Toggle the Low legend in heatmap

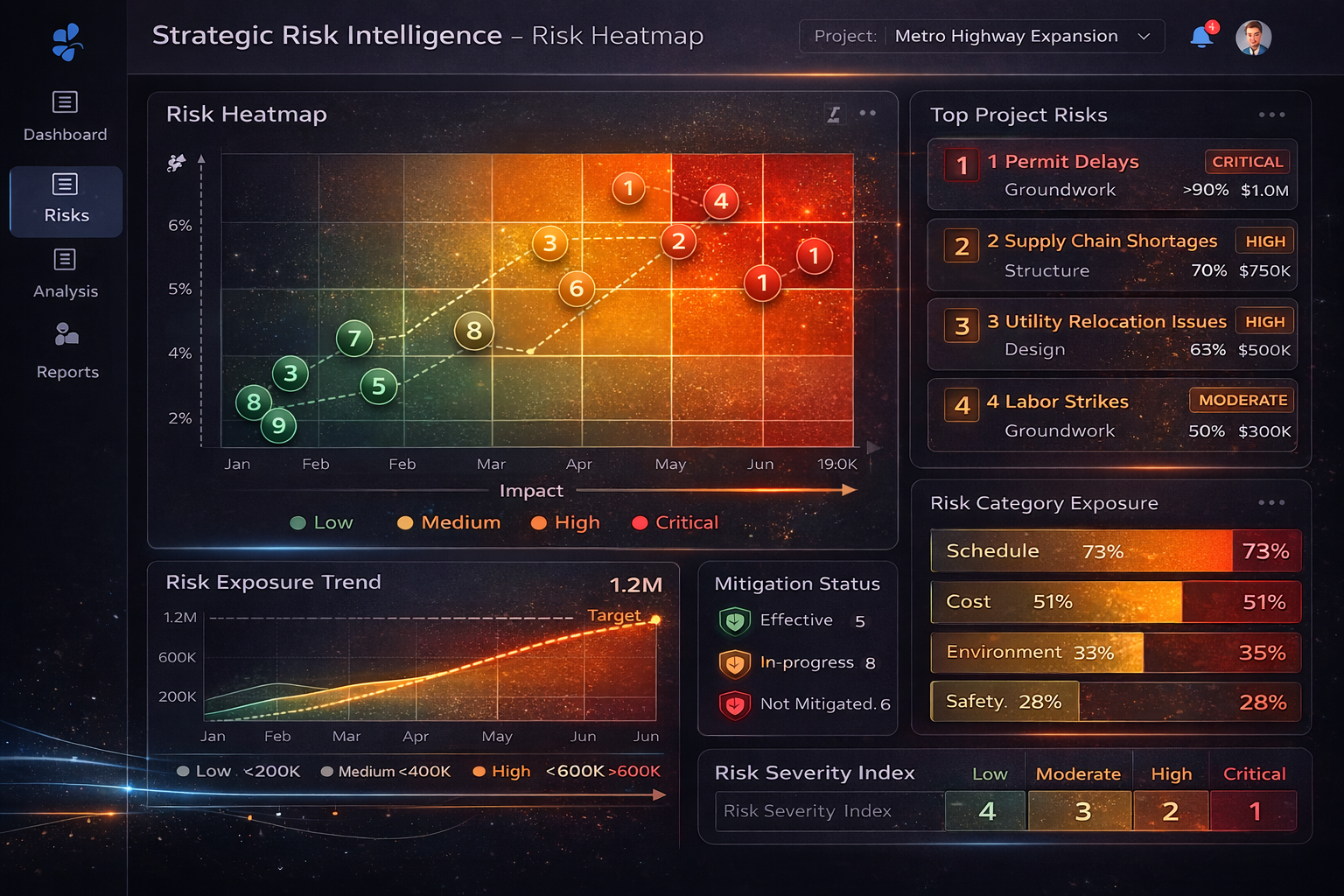click(321, 522)
